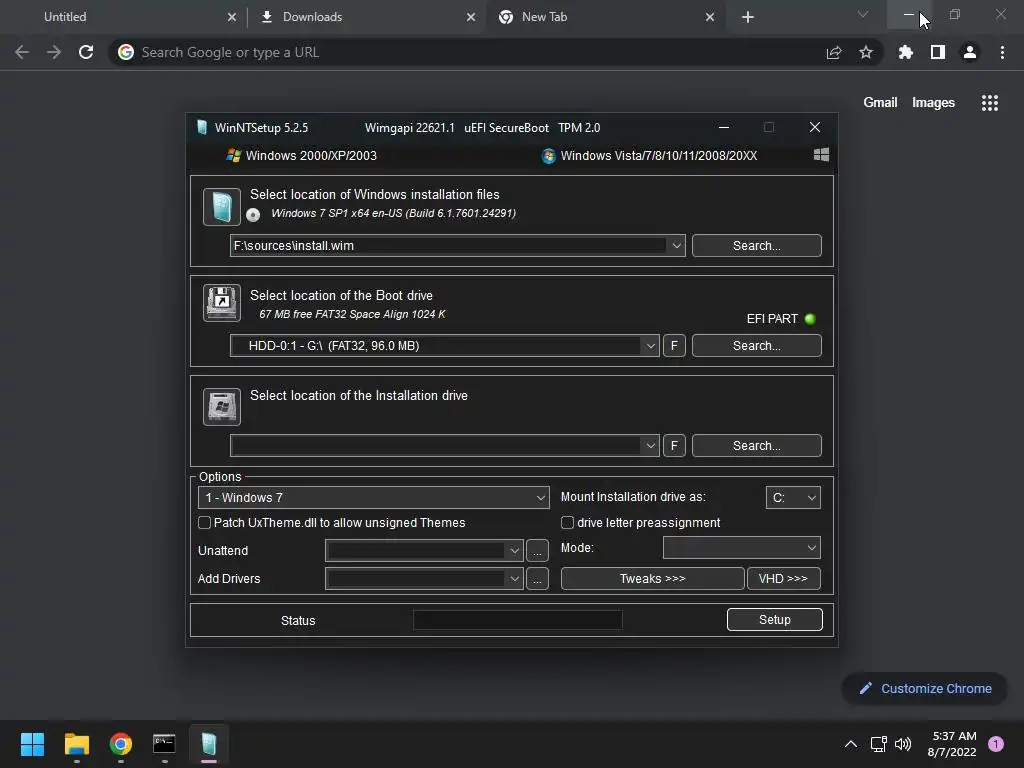Screen dimensions: 1024x768
Task: Bookmark this tab with the star icon
Action: pyautogui.click(x=866, y=52)
